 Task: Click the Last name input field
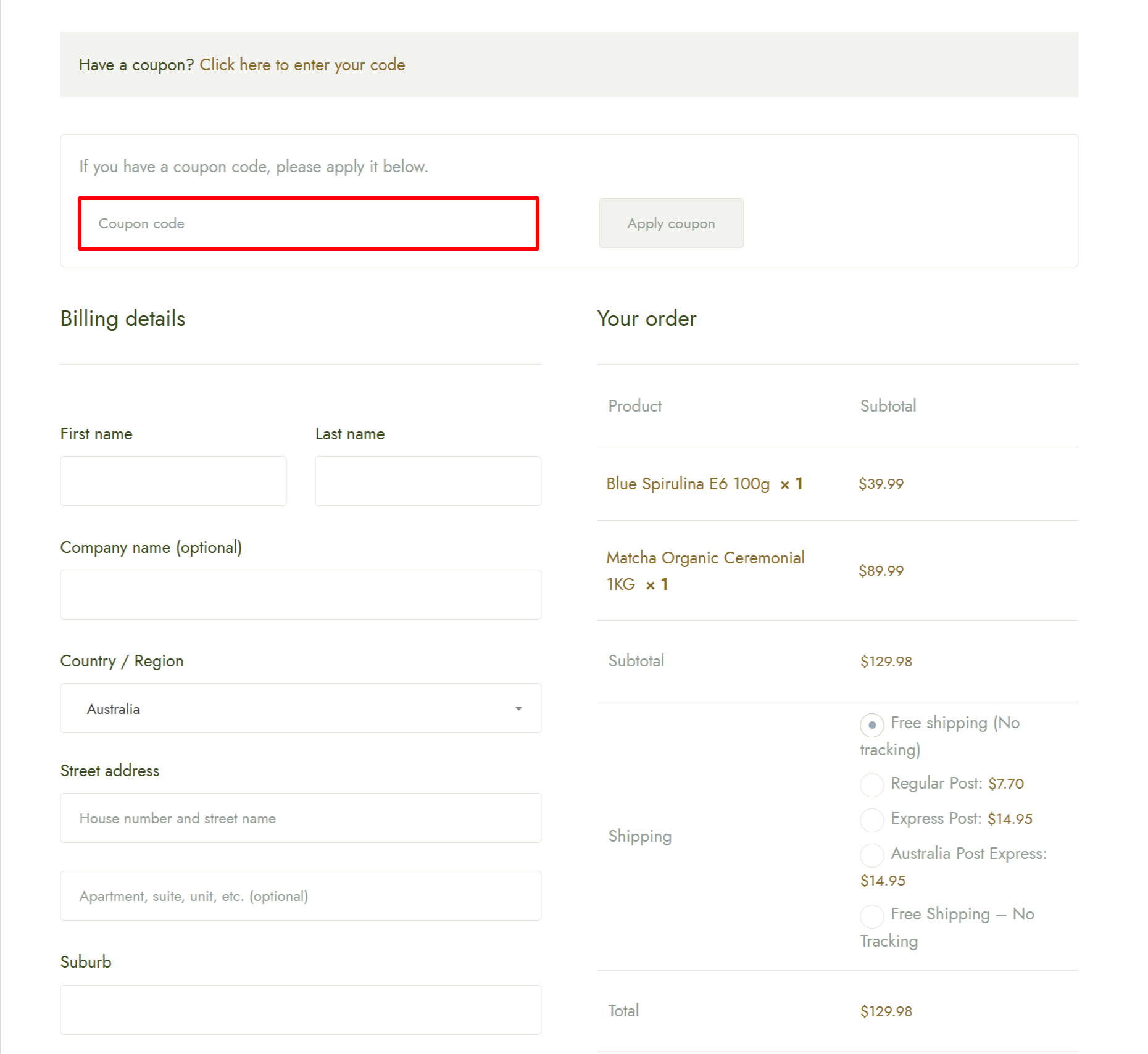point(428,481)
